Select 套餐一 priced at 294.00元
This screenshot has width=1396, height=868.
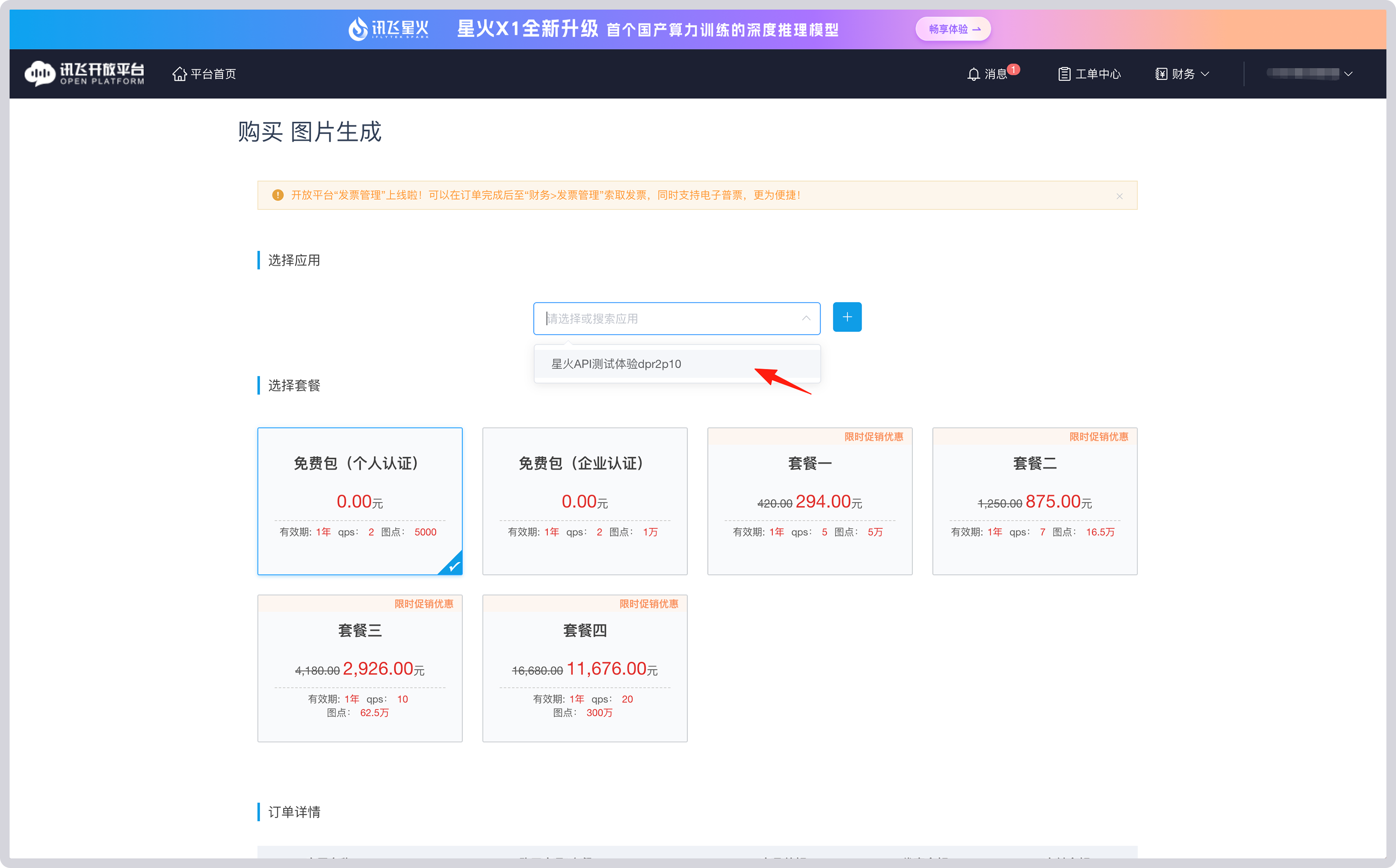809,501
